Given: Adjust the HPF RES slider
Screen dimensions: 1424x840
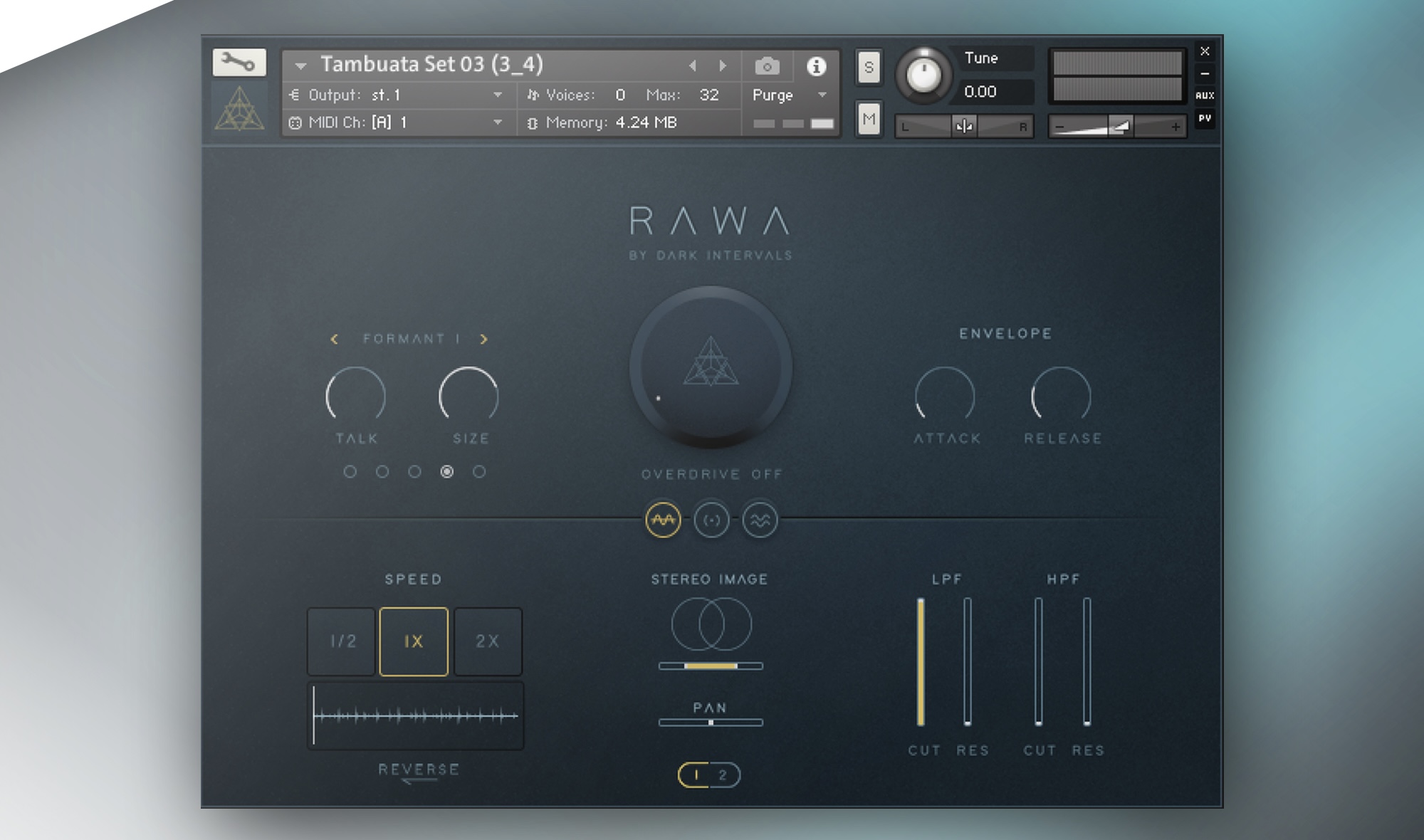Looking at the screenshot, I should click(1087, 662).
